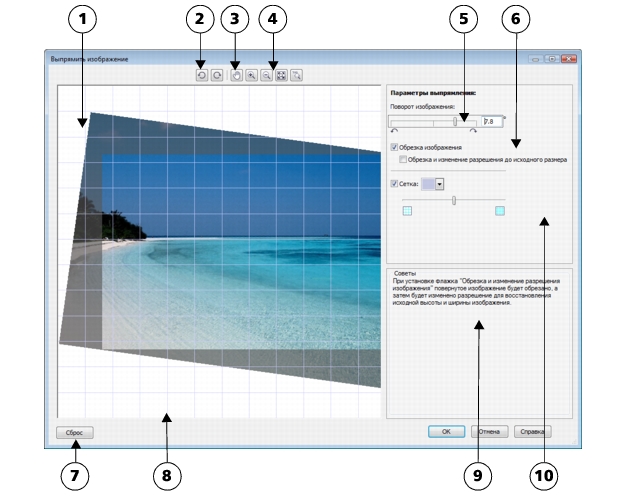This screenshot has width=624, height=502.
Task: Open the grid color dropdown arrow
Action: (439, 184)
